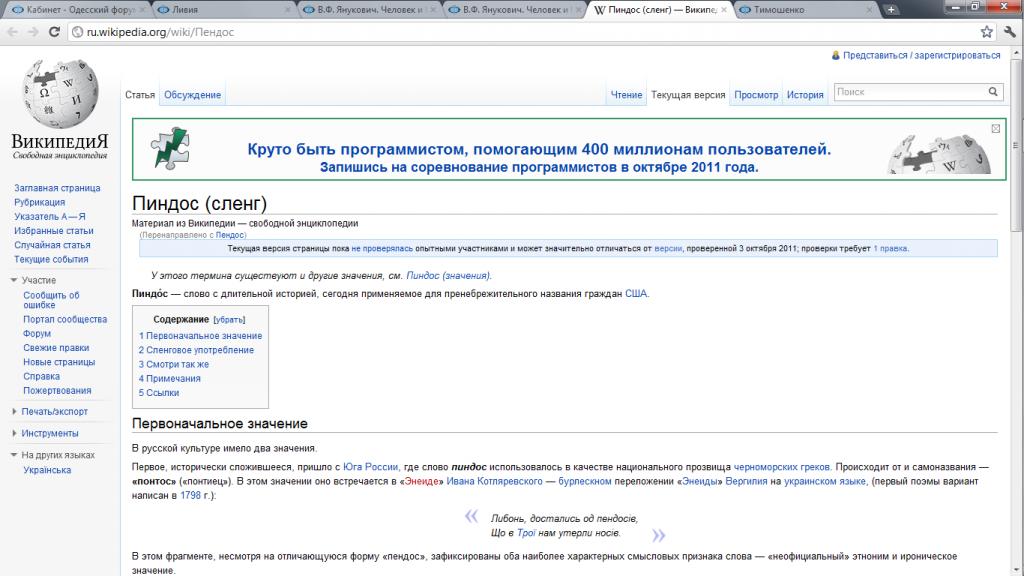Click the puzzle-piece banner image on the left

[169, 148]
